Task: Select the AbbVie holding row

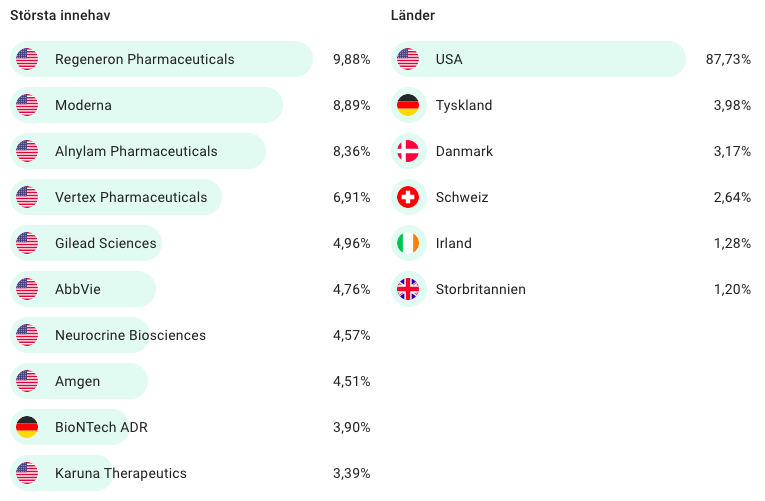Action: coord(78,289)
